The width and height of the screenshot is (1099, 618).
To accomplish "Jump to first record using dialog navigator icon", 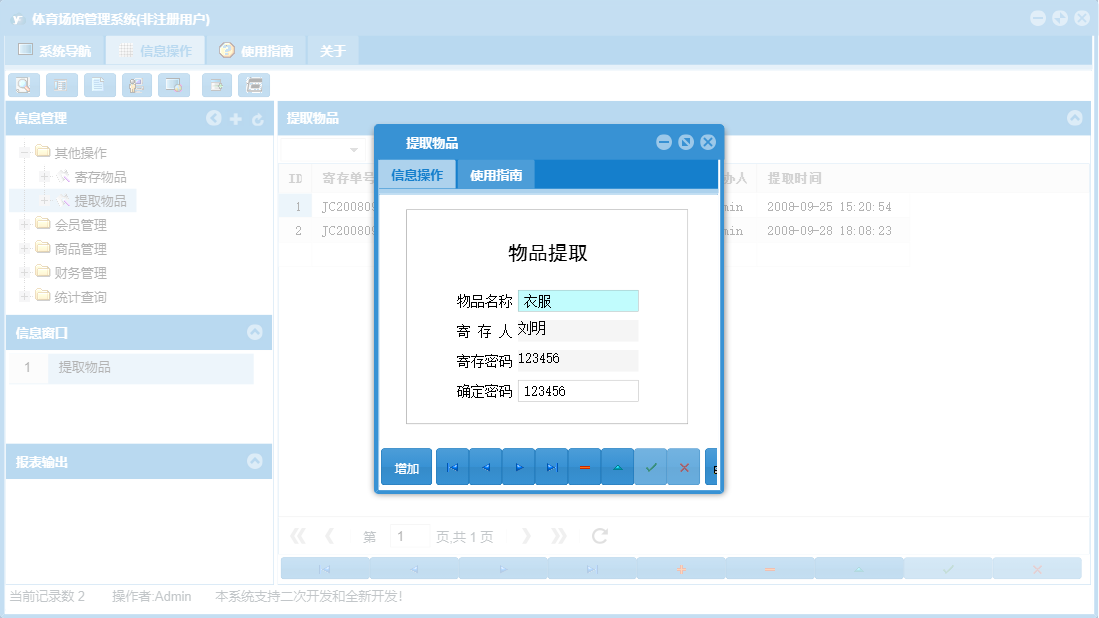I will [x=452, y=467].
